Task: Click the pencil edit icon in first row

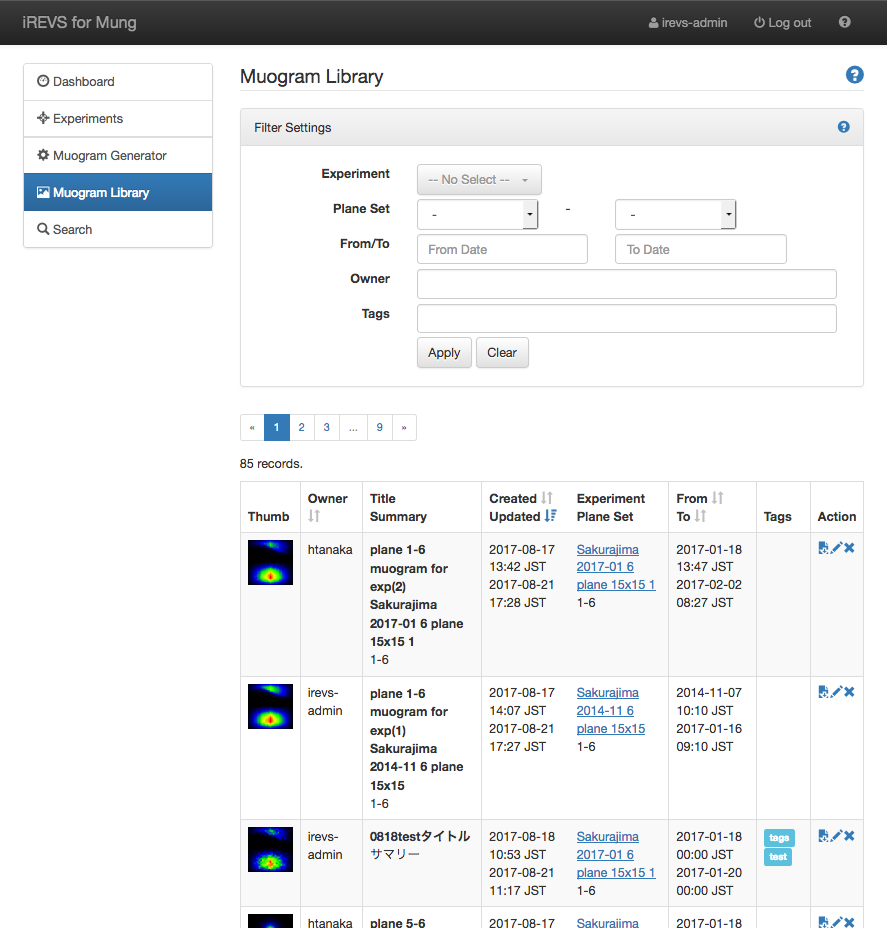Action: tap(836, 548)
